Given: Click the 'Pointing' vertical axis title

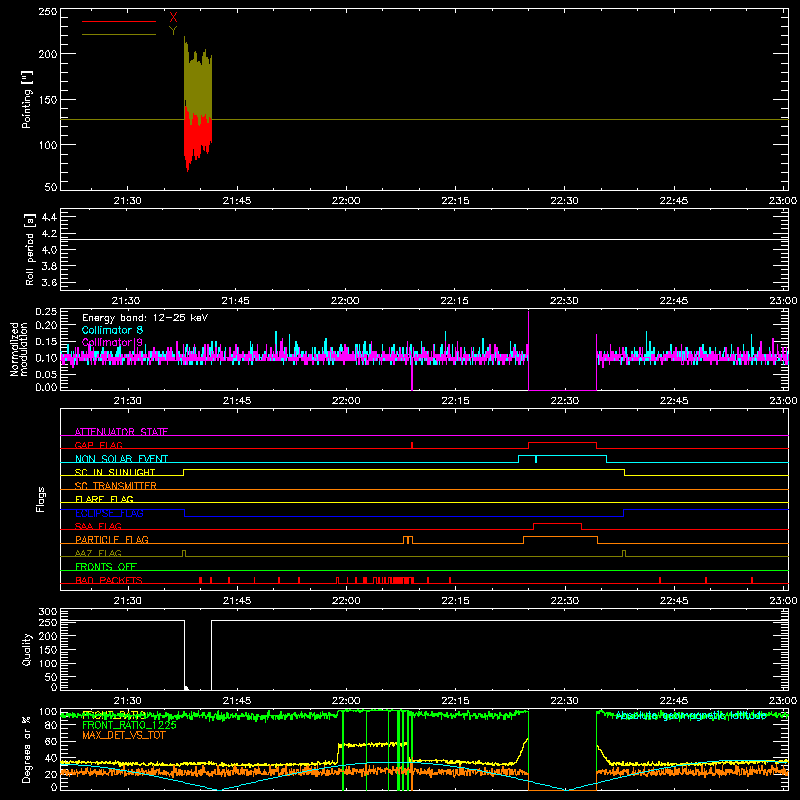Looking at the screenshot, I should [x=27, y=100].
